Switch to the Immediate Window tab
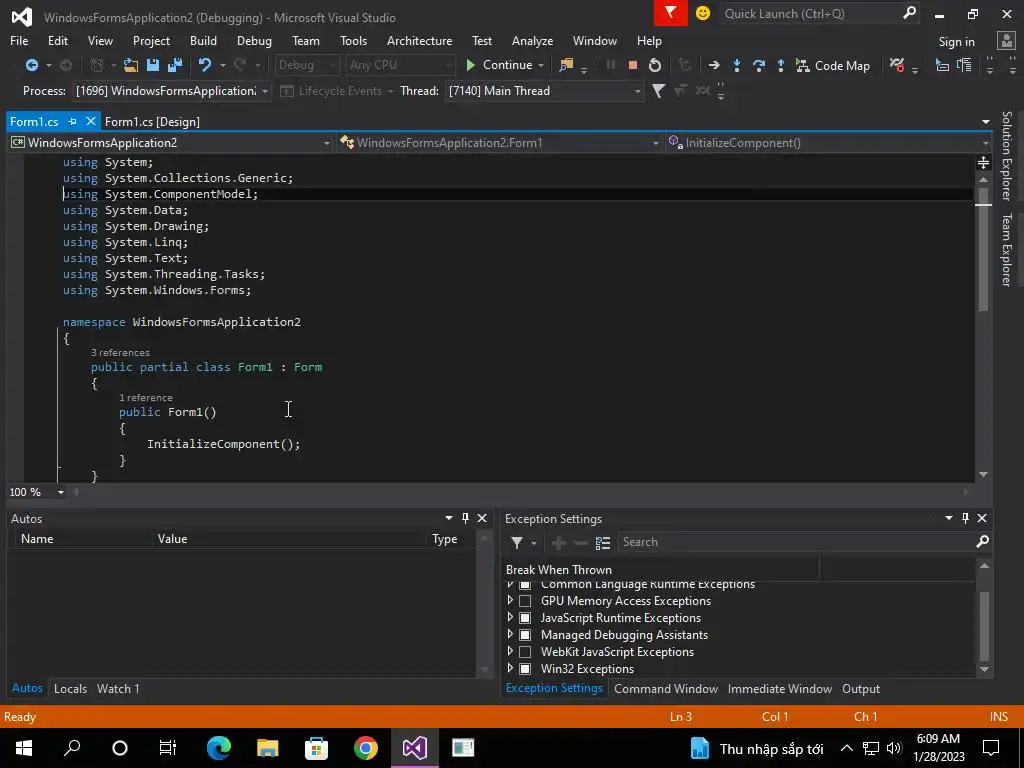This screenshot has height=768, width=1024. coord(780,688)
